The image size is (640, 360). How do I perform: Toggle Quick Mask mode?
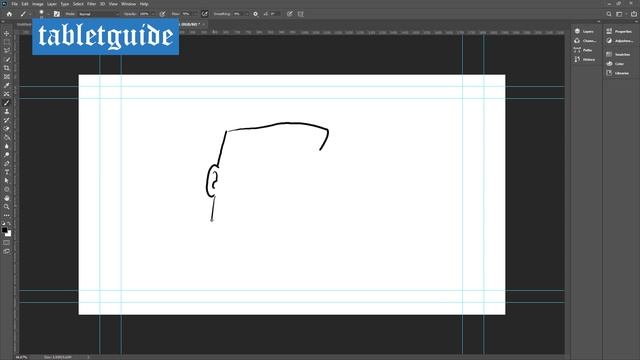(7, 242)
